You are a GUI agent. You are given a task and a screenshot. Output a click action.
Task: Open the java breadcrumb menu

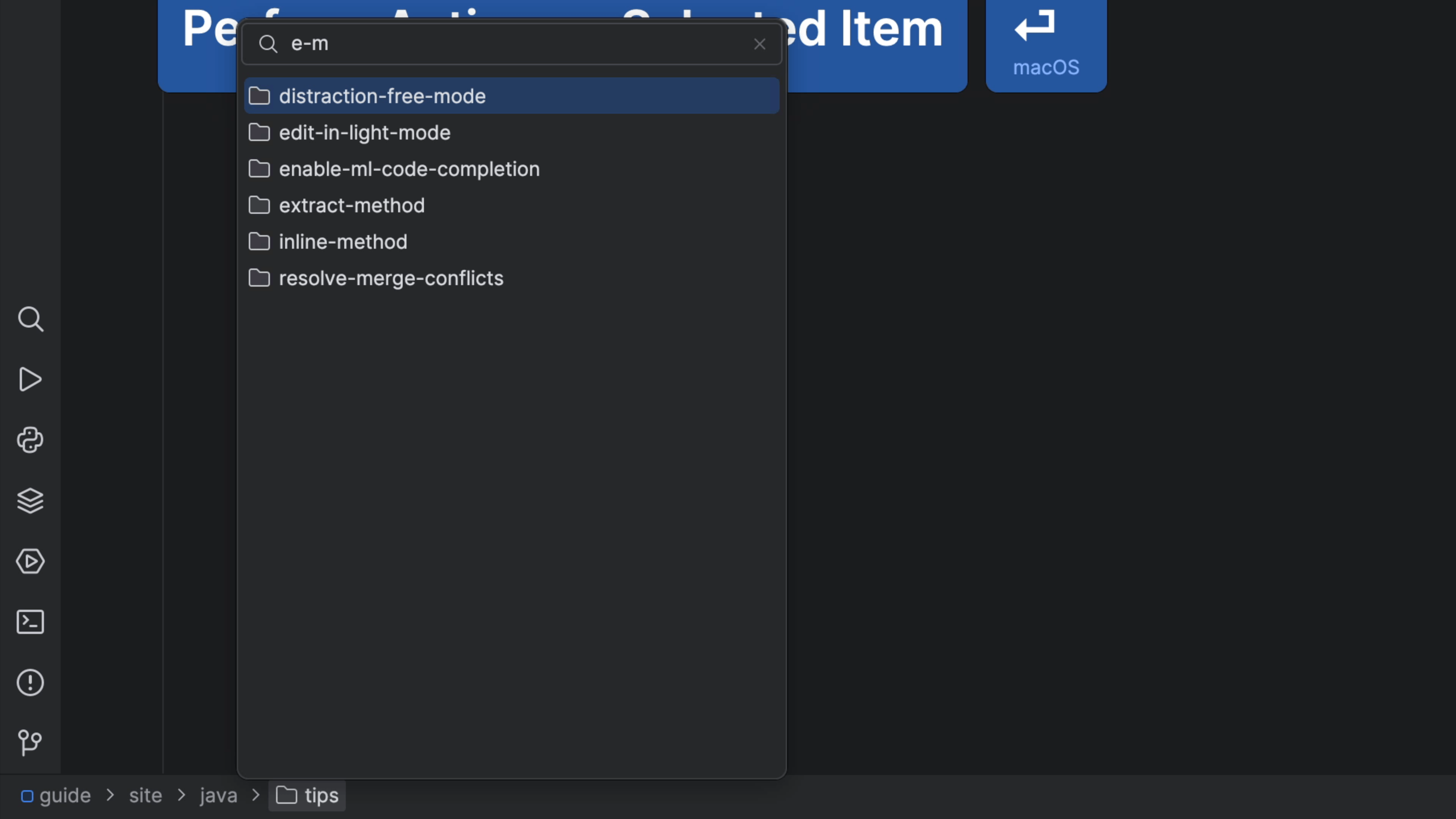point(218,795)
